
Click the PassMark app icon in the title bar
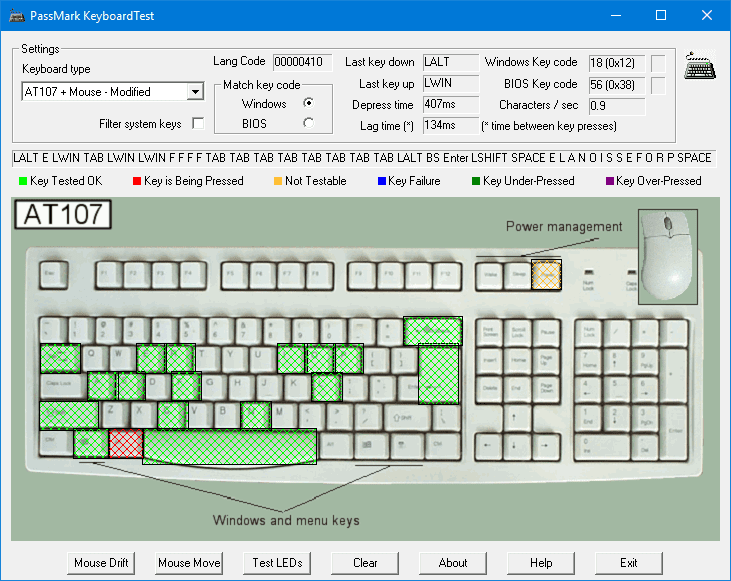(x=16, y=16)
